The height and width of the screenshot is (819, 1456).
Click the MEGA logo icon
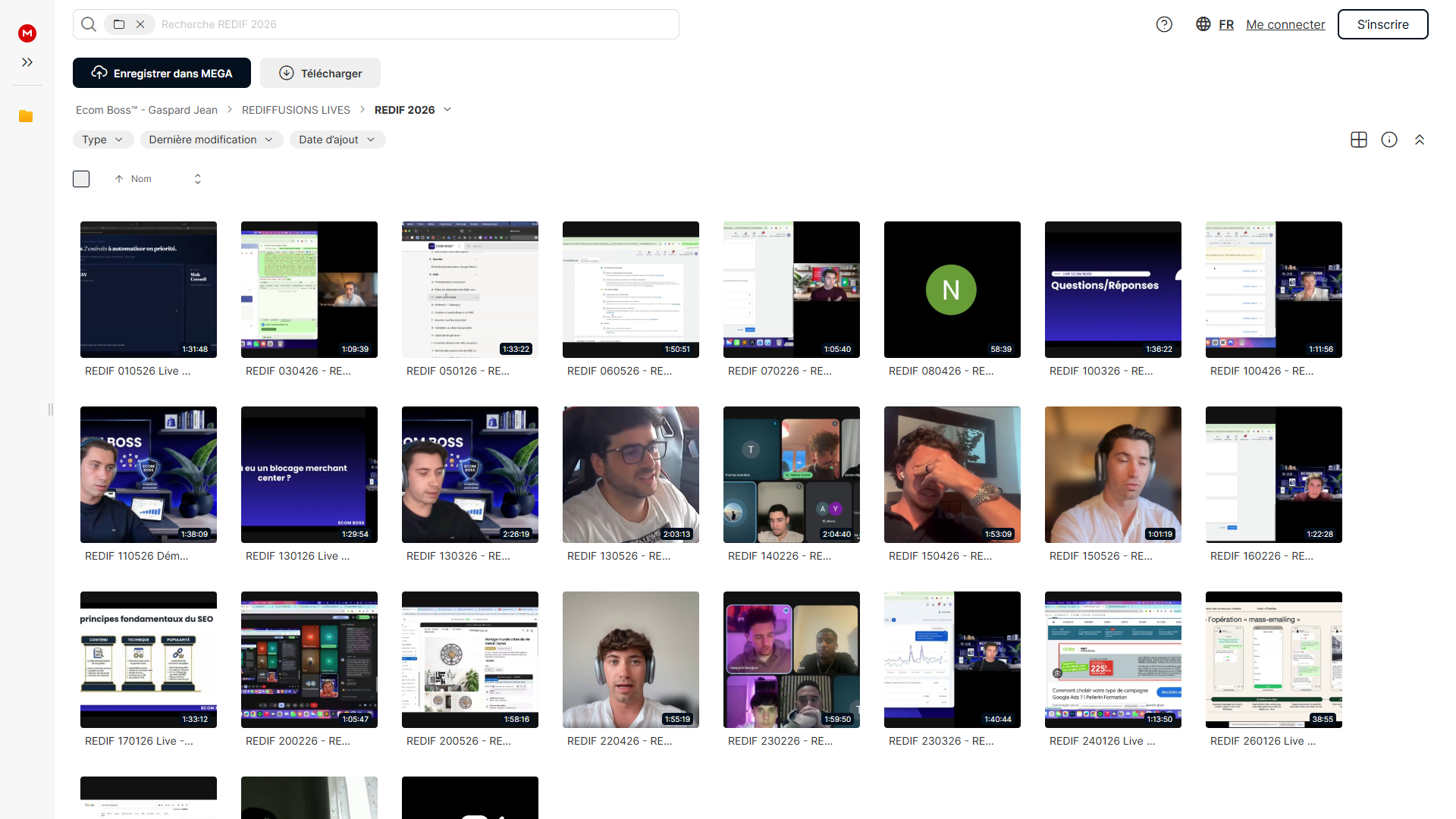coord(27,33)
